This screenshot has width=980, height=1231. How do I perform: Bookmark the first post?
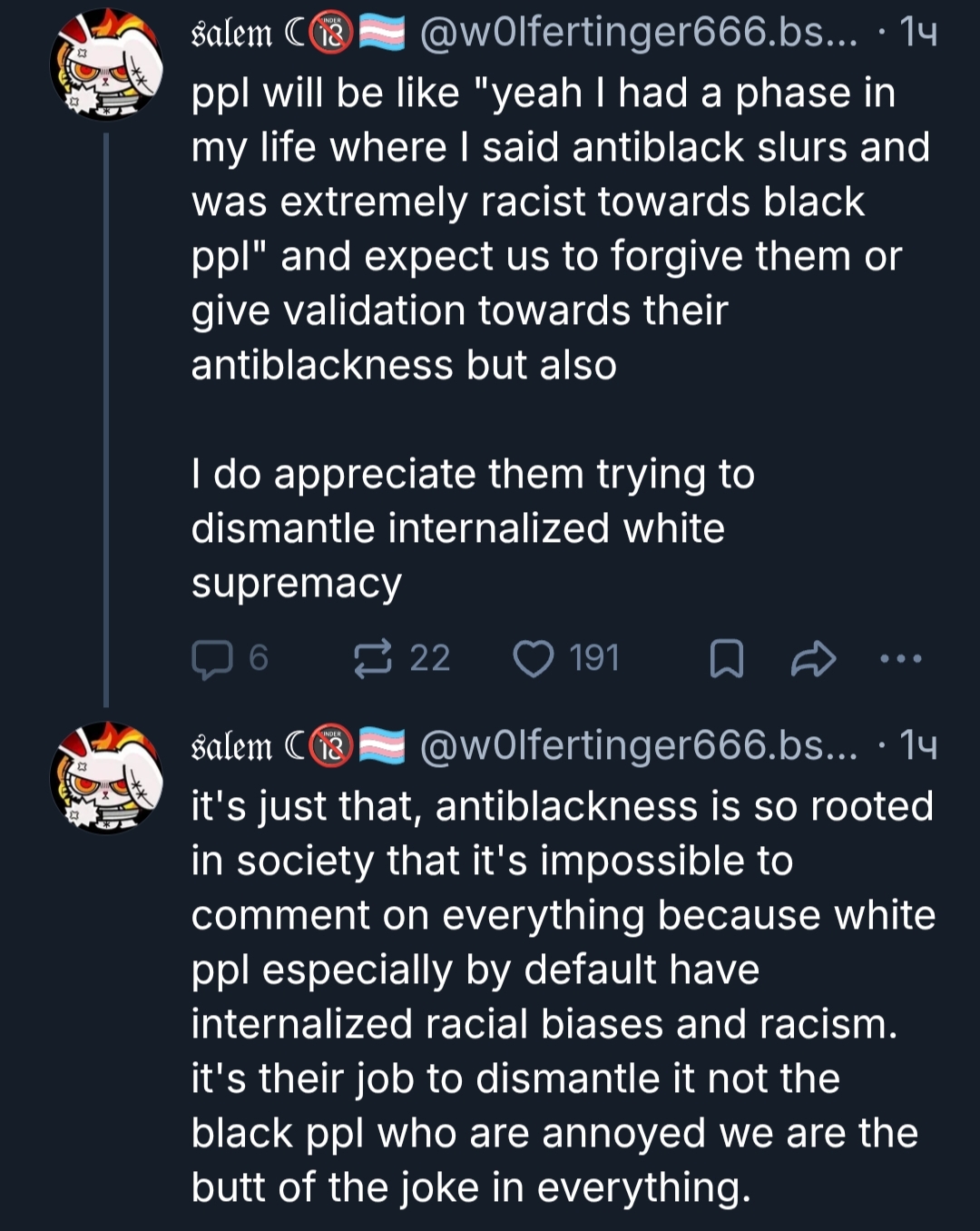point(726,659)
